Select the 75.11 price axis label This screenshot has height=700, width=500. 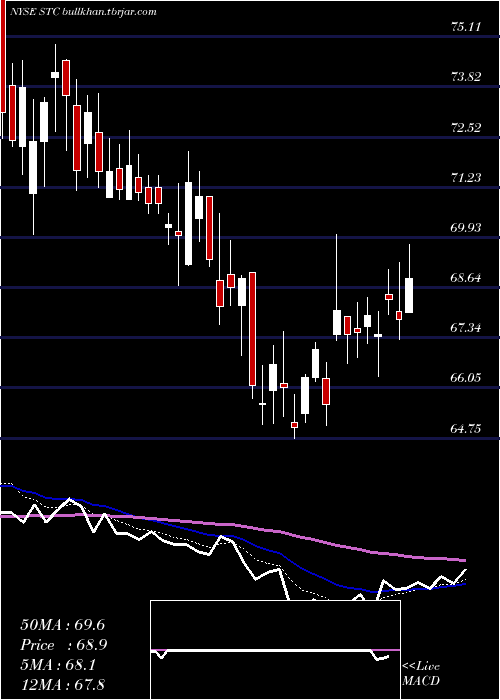[x=466, y=27]
